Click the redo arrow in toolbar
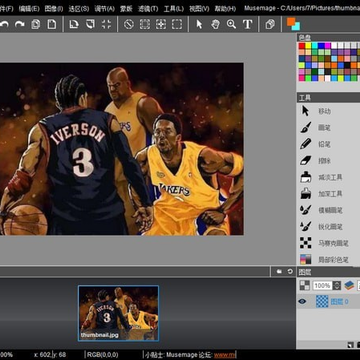The width and height of the screenshot is (360, 360). [x=20, y=24]
